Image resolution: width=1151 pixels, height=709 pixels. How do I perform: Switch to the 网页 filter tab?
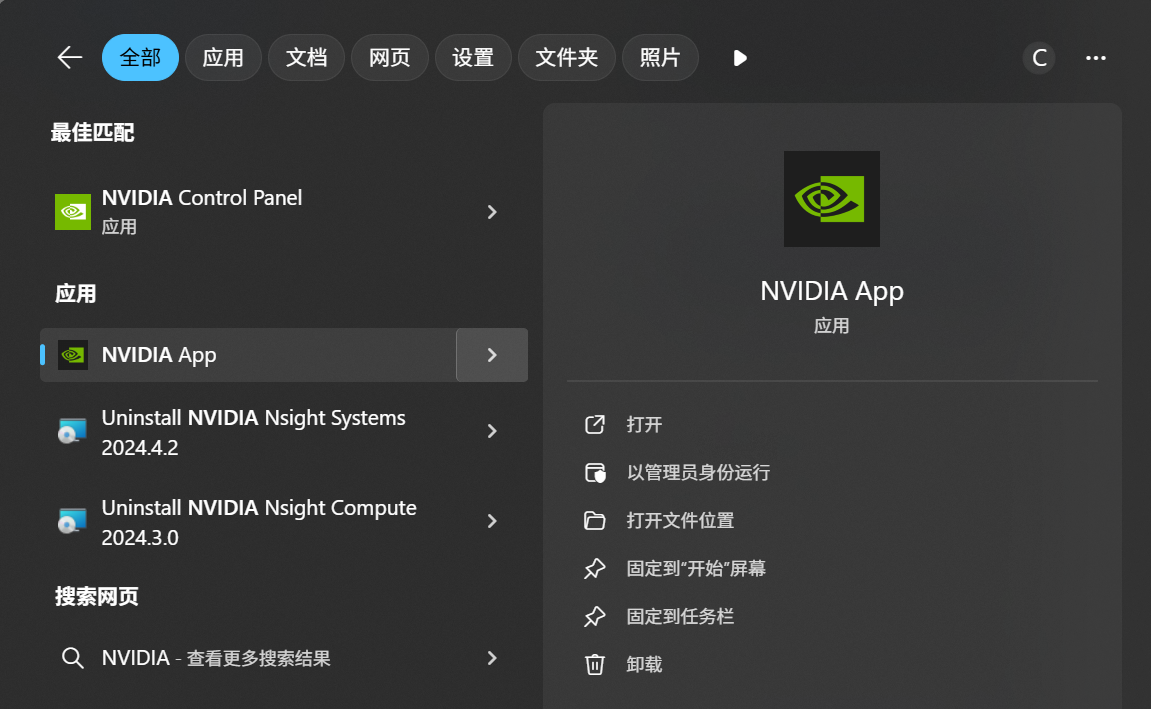[390, 57]
